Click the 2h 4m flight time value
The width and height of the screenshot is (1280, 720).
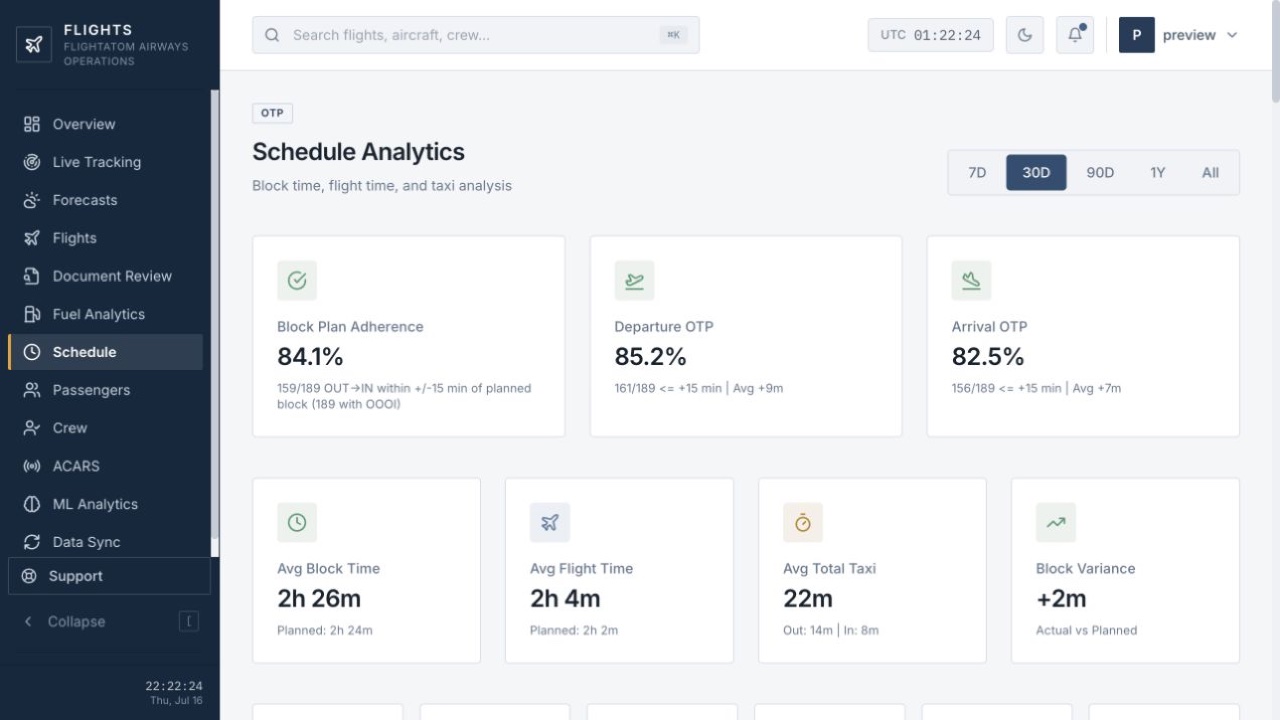coord(565,599)
